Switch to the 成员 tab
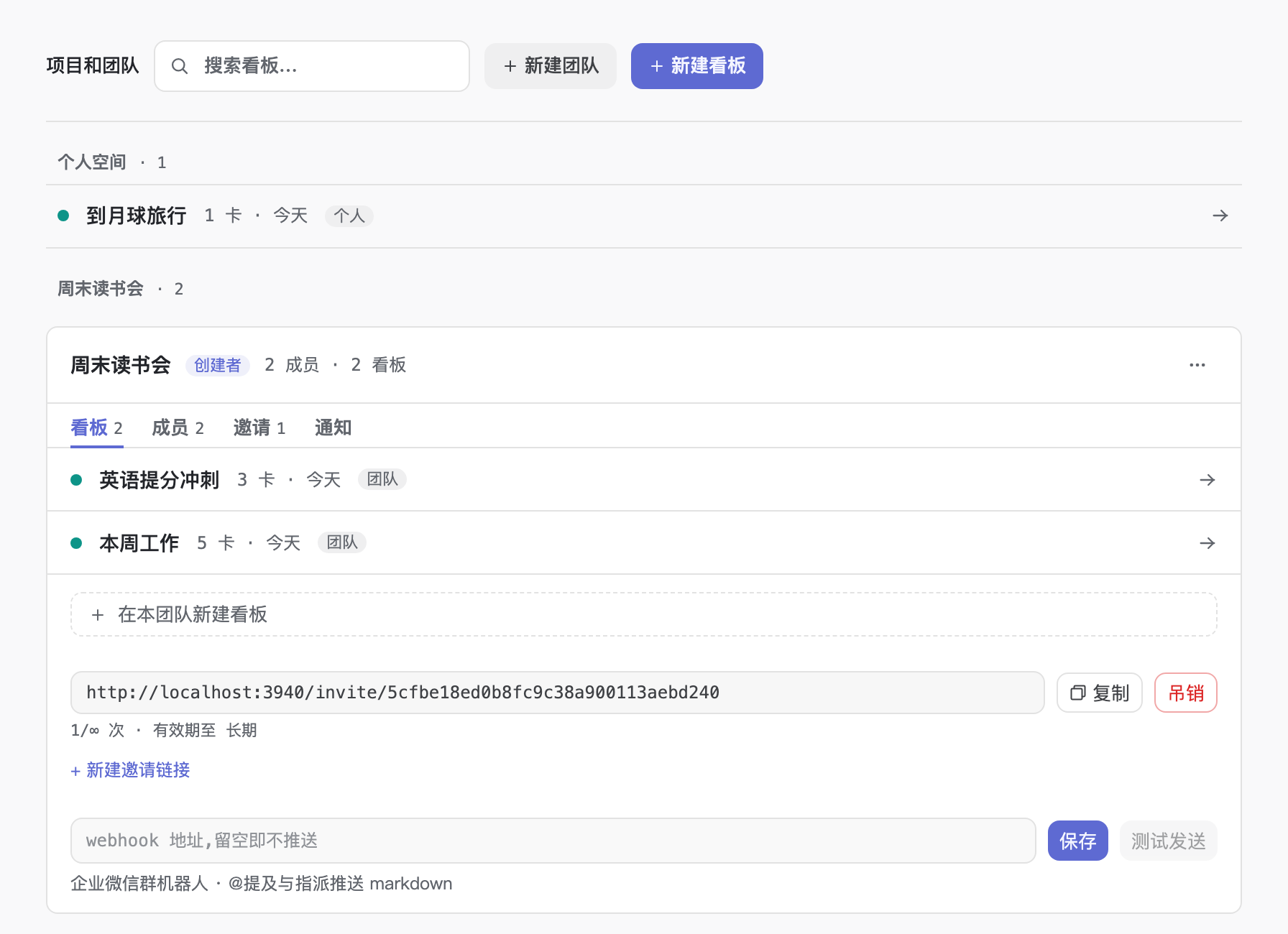The width and height of the screenshot is (1288, 934). [178, 428]
